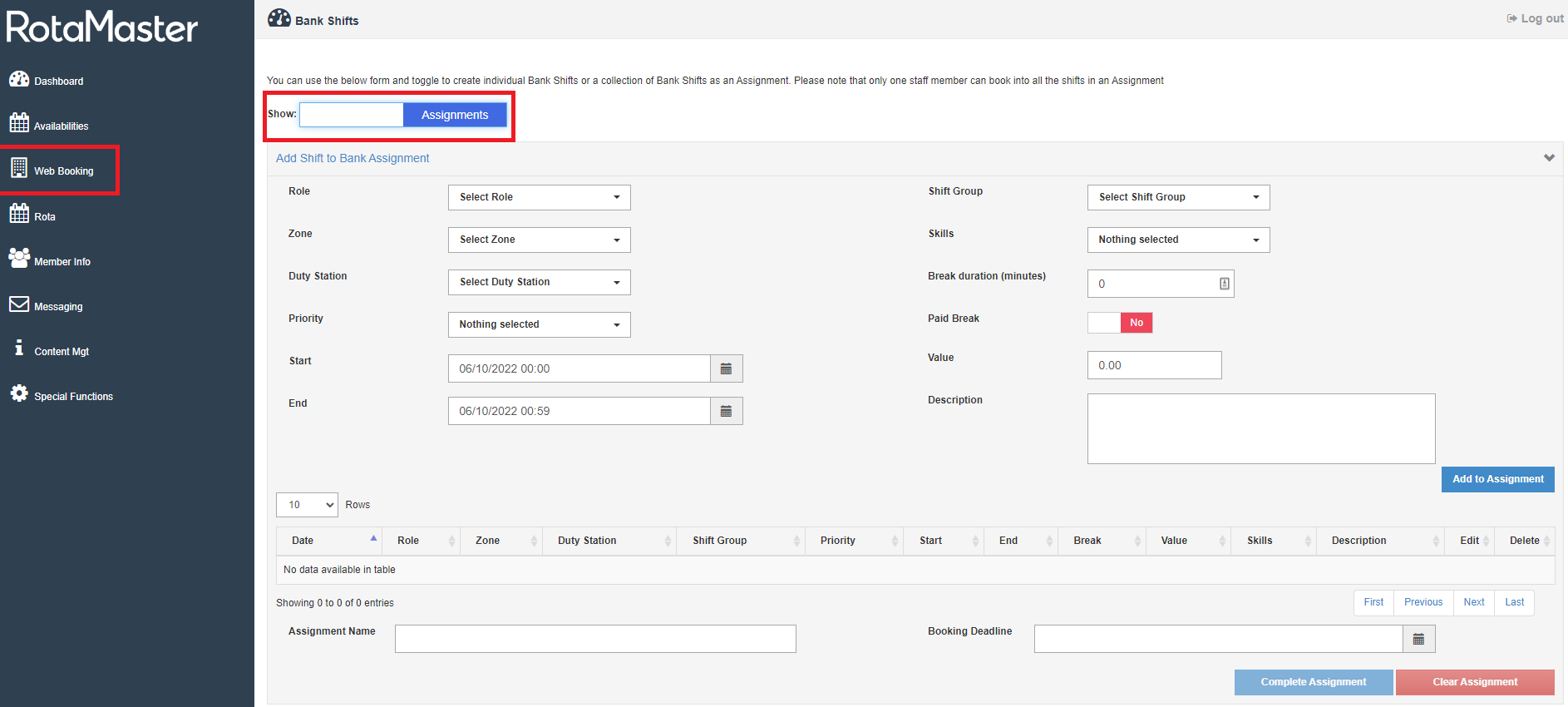Screen dimensions: 1568x707
Task: Open the Select Role dropdown
Action: pos(539,197)
